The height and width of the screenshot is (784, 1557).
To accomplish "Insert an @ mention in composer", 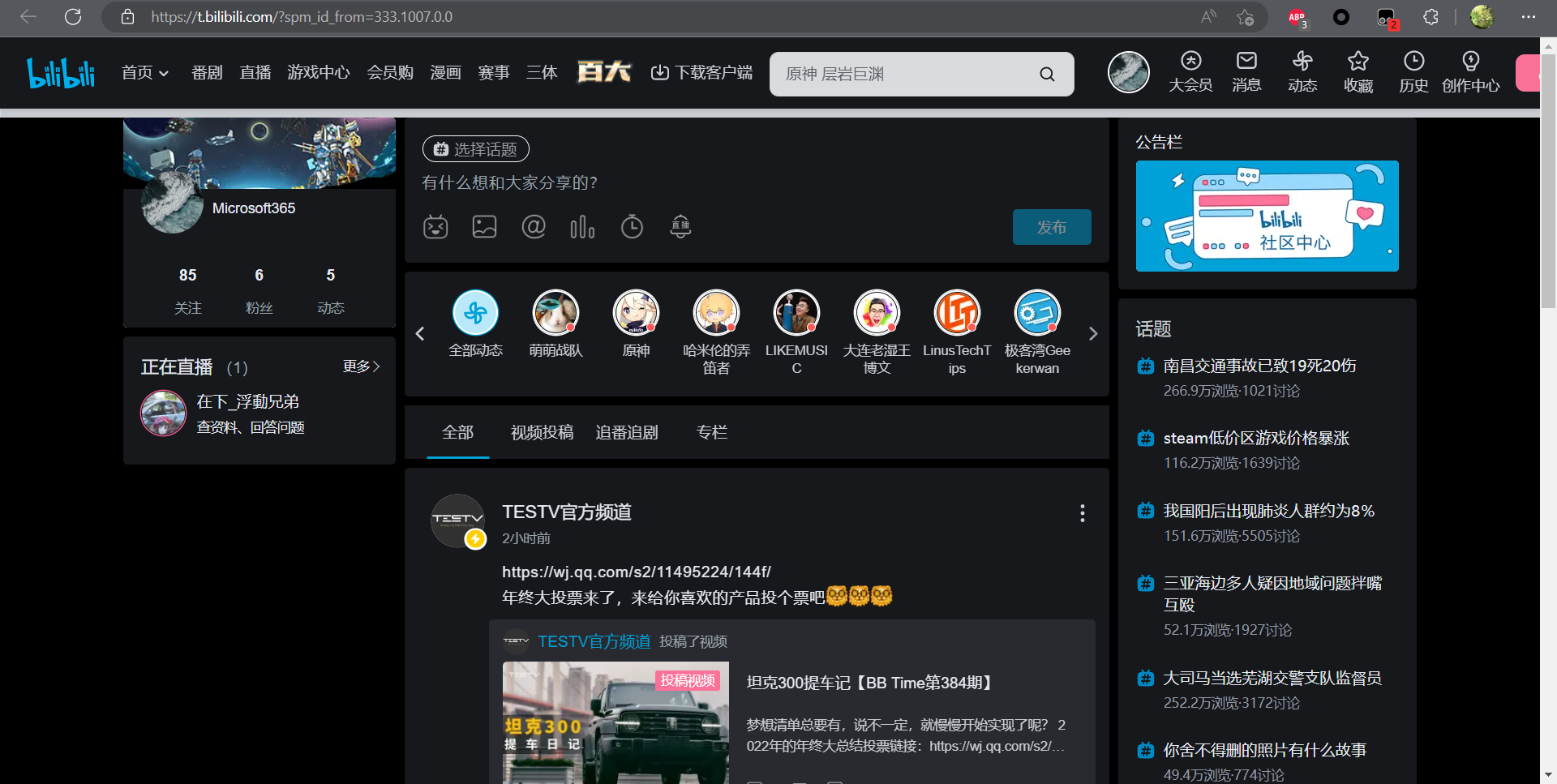I will click(x=534, y=227).
